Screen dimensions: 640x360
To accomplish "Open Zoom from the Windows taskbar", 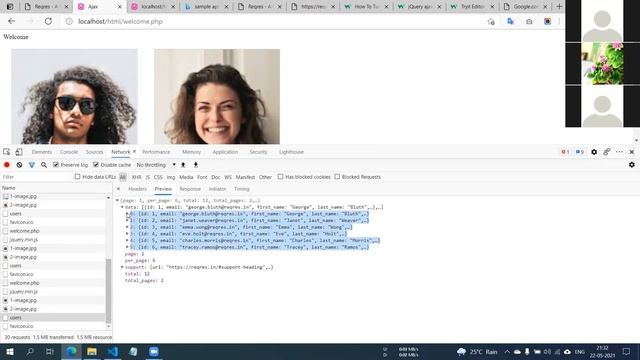I will coord(154,351).
